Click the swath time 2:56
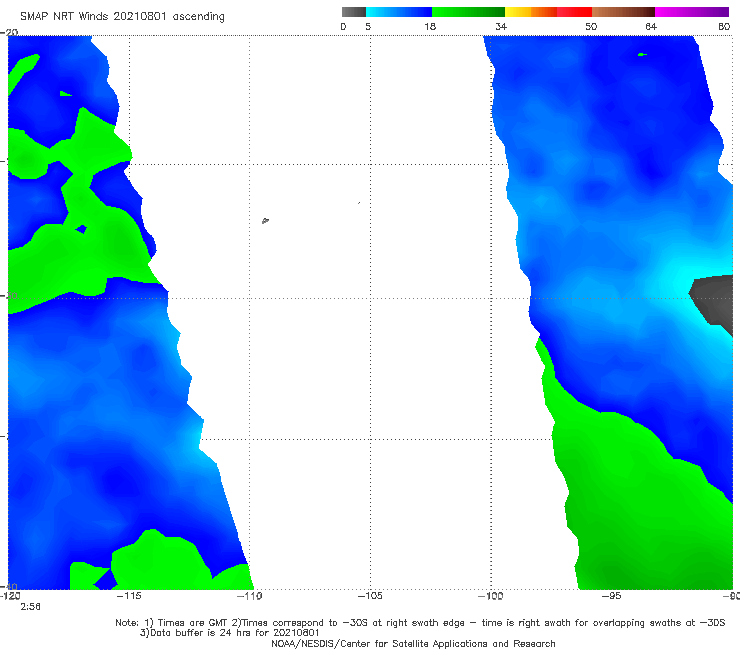Image resolution: width=740 pixels, height=650 pixels. click(x=30, y=607)
